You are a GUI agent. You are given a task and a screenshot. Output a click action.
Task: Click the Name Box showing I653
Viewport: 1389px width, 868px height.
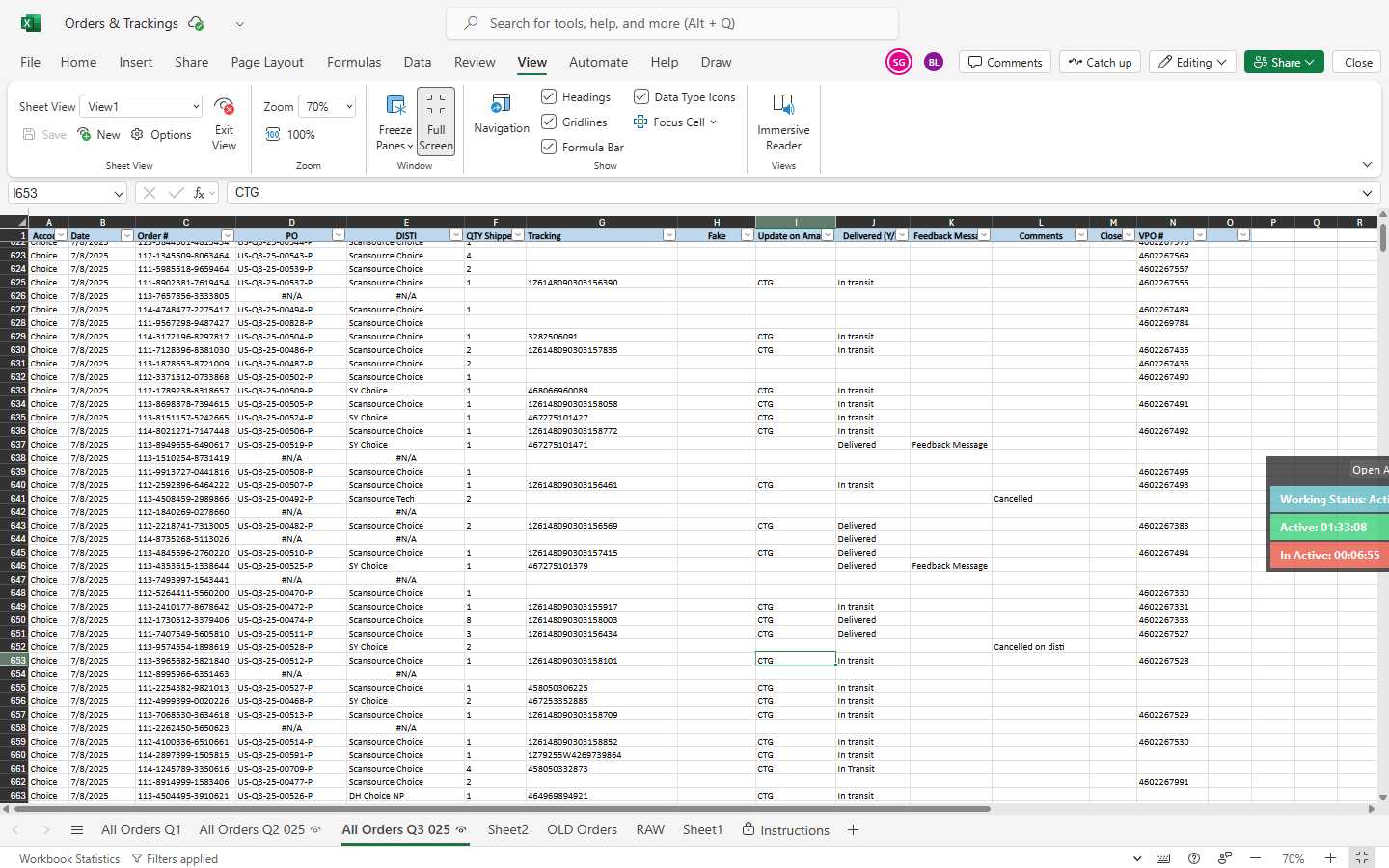click(68, 193)
